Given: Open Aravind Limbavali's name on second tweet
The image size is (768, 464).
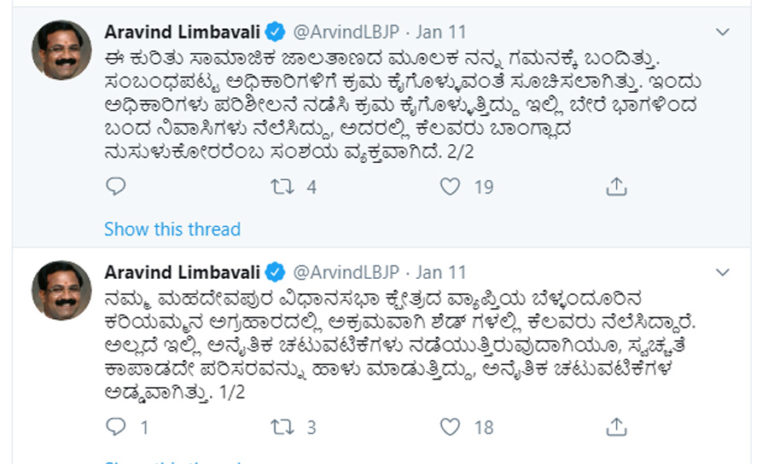Looking at the screenshot, I should click(x=181, y=272).
